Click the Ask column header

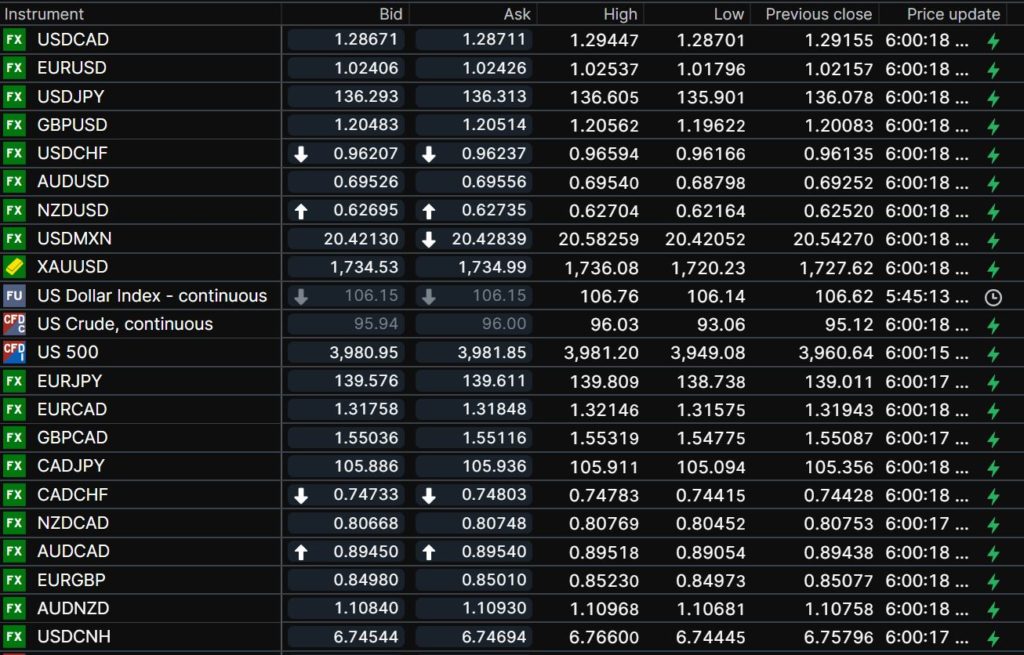(x=518, y=14)
